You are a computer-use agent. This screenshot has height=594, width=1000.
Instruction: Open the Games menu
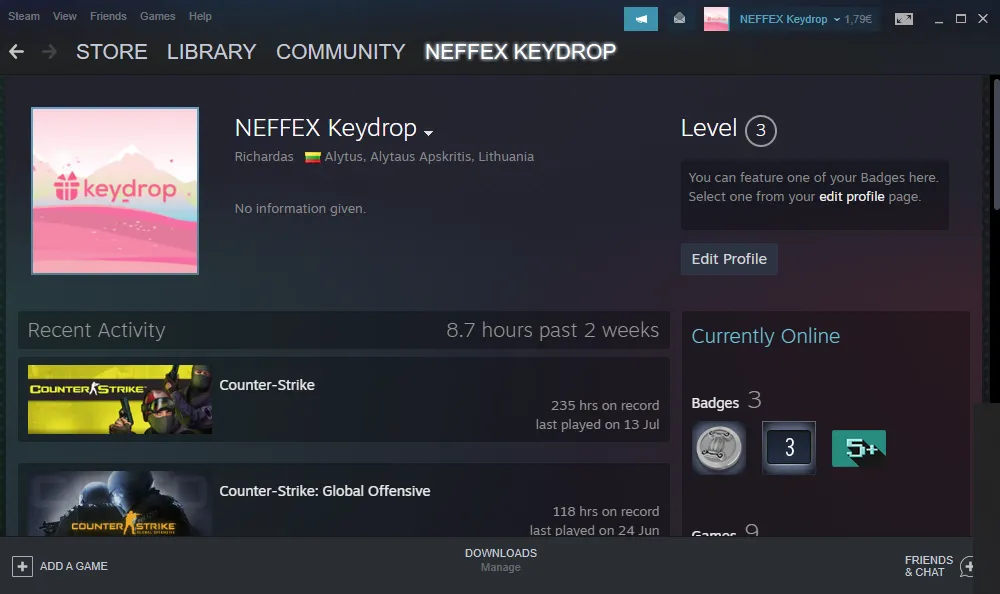(158, 16)
